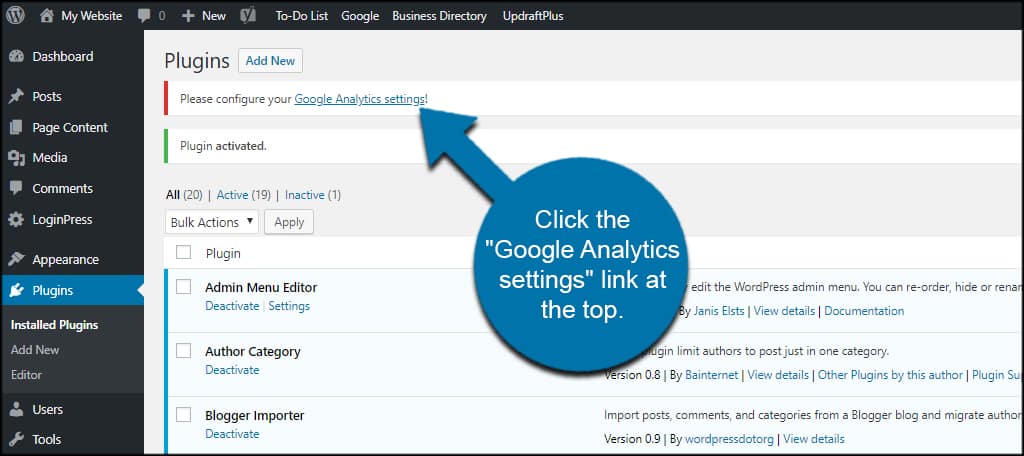This screenshot has height=456, width=1024.
Task: View details for Admin Menu Editor
Action: [x=784, y=311]
